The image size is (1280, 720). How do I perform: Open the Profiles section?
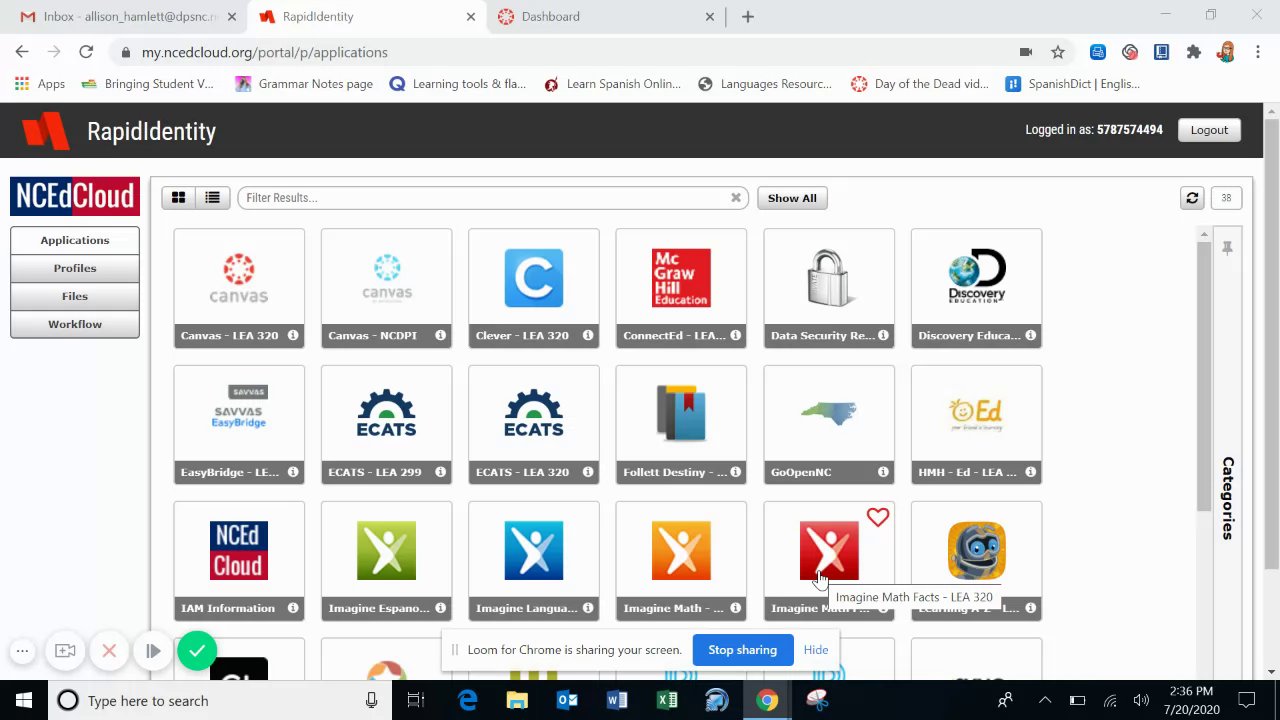click(75, 268)
